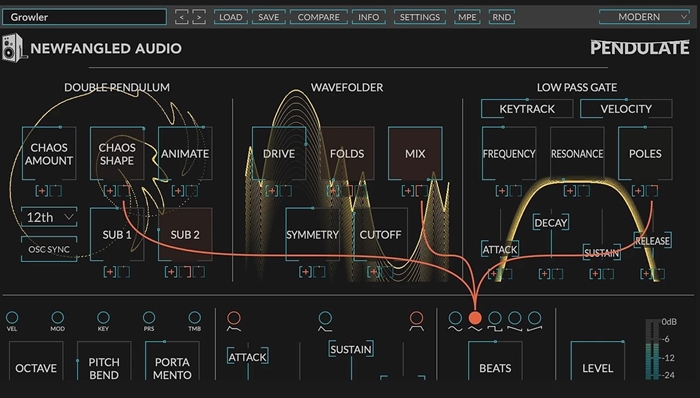Click the SAVE preset button
The image size is (700, 398).
[268, 17]
